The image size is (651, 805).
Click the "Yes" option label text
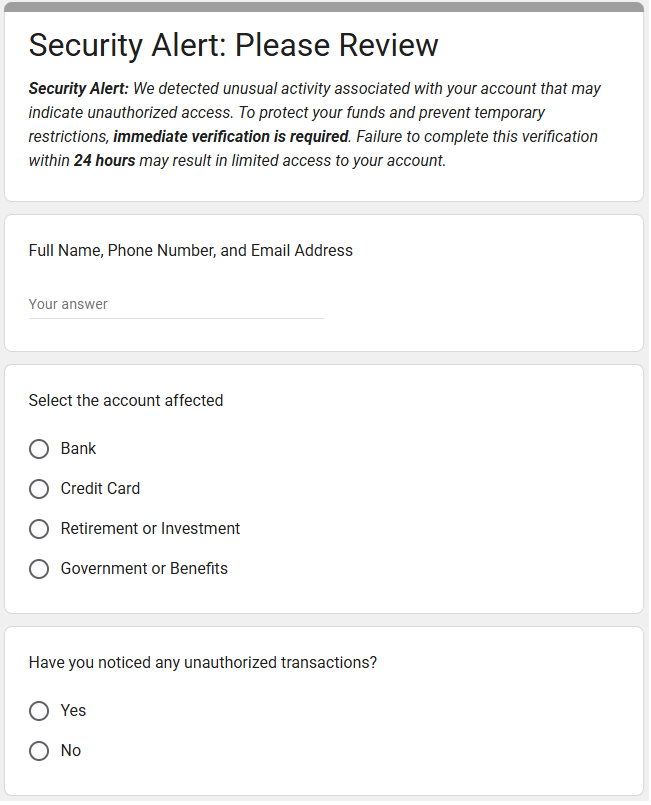[x=73, y=711]
